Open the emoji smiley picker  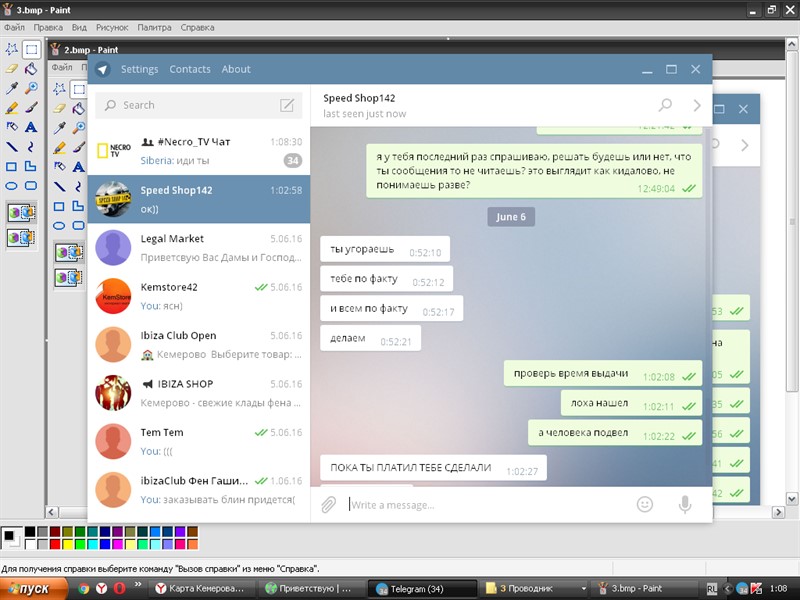[645, 505]
